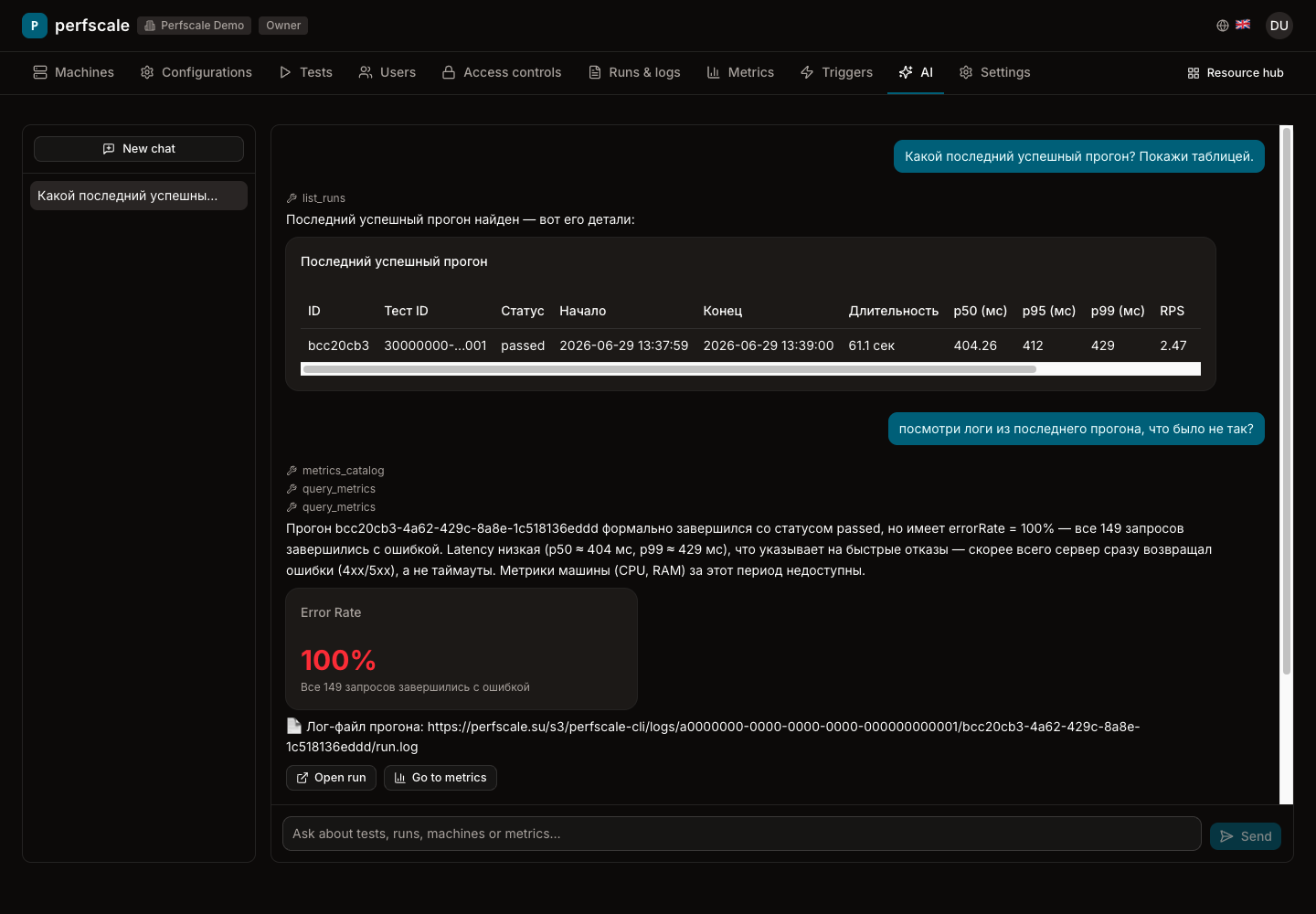Screen dimensions: 1316x914
Task: Click the 'Все 149 запросов' caption
Action: point(415,687)
